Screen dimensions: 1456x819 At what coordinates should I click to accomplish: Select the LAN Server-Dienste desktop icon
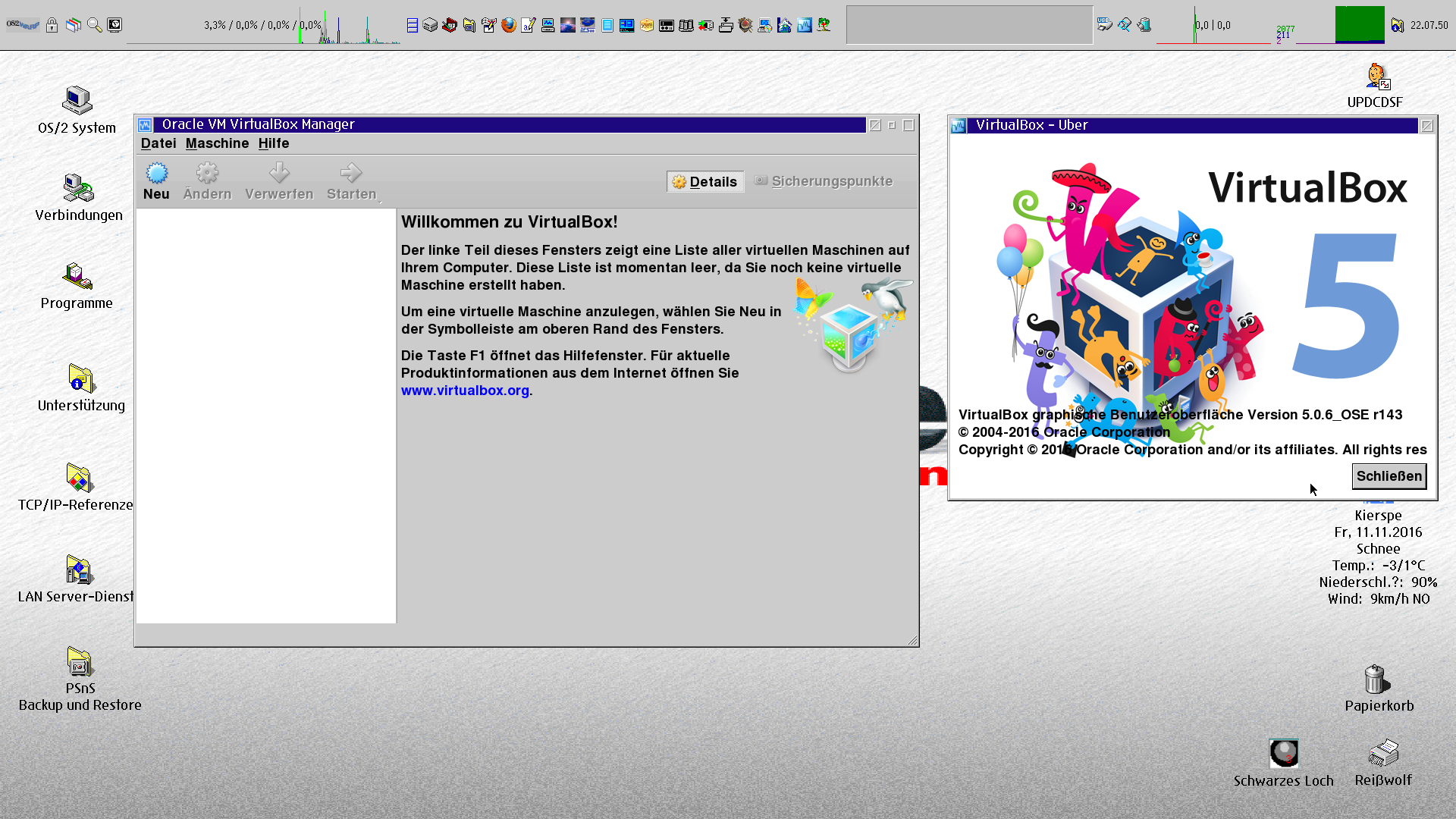coord(76,579)
